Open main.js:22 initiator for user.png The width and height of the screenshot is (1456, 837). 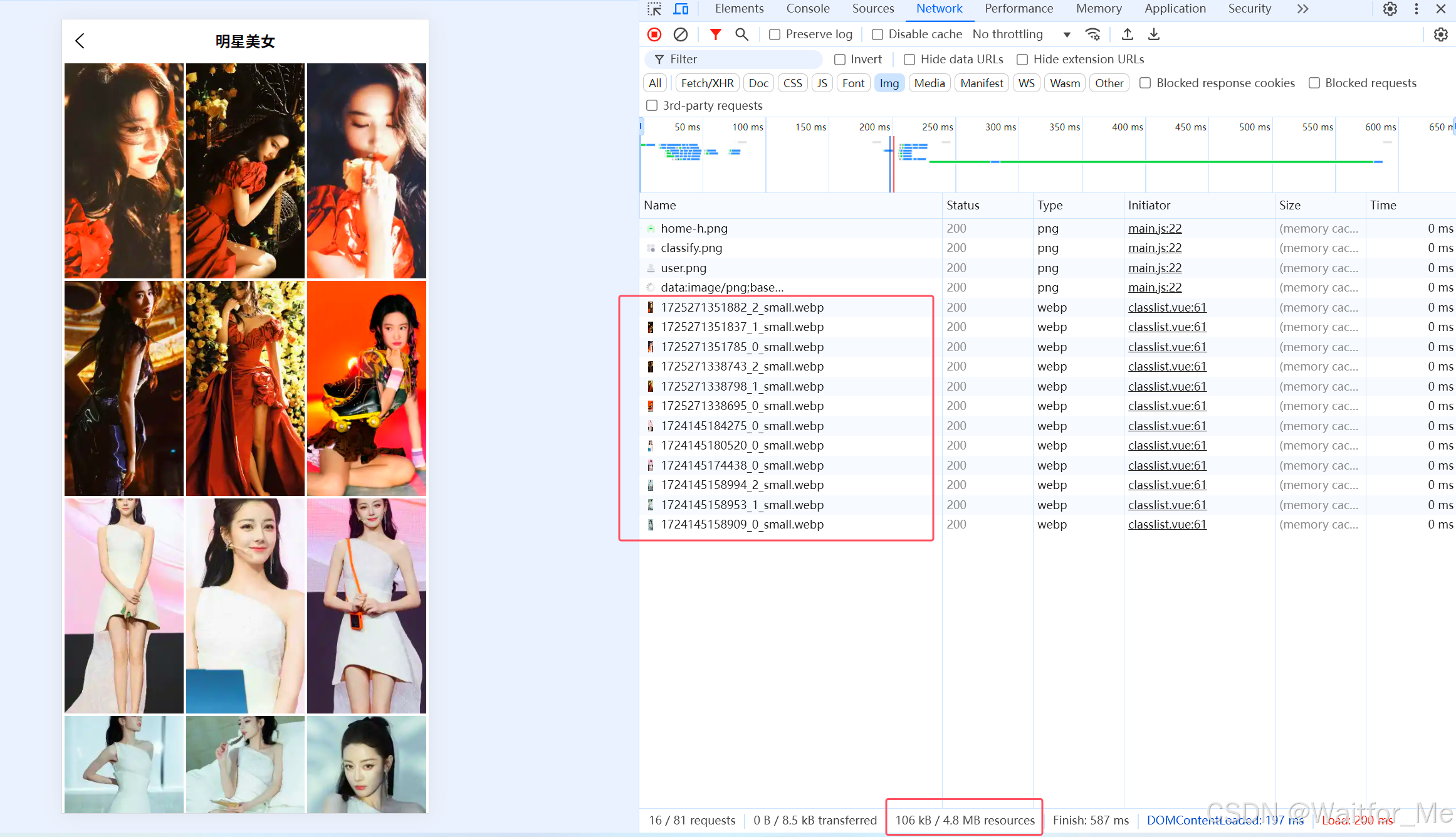coord(1155,268)
